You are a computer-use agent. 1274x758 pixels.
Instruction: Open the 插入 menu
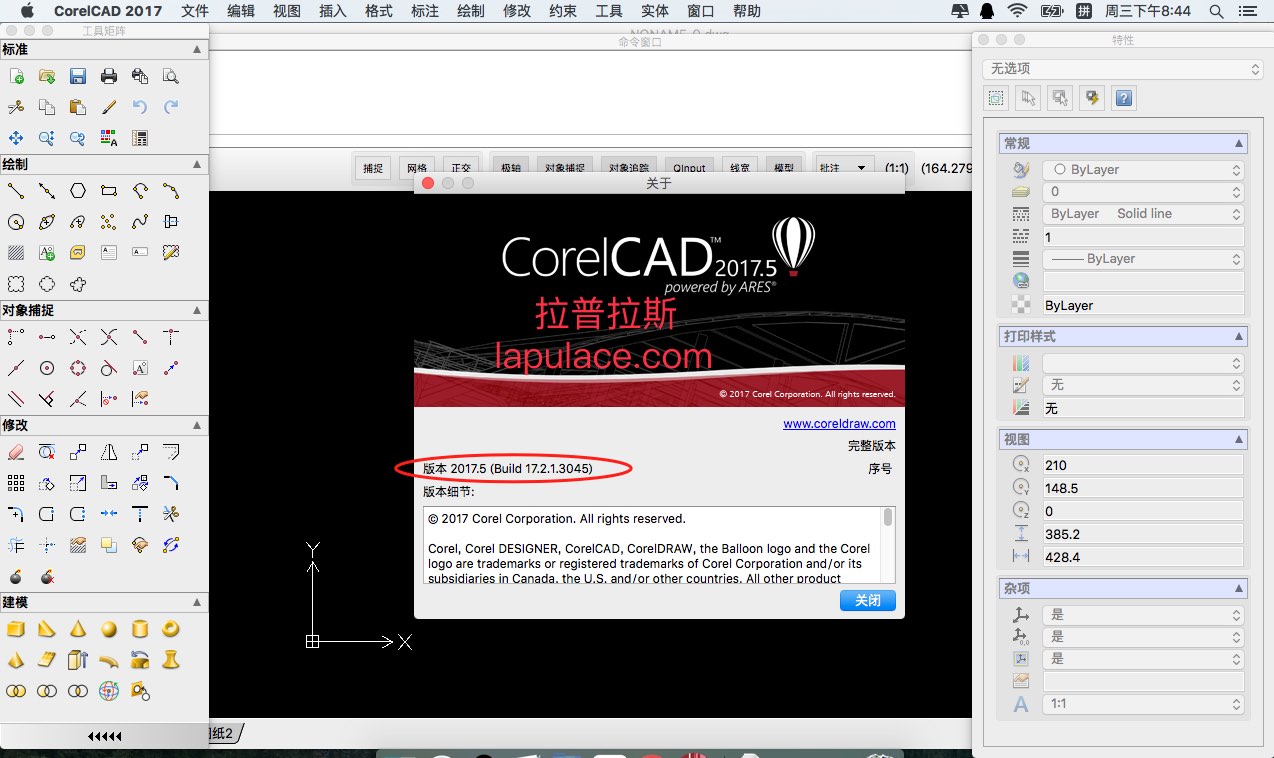(x=333, y=11)
